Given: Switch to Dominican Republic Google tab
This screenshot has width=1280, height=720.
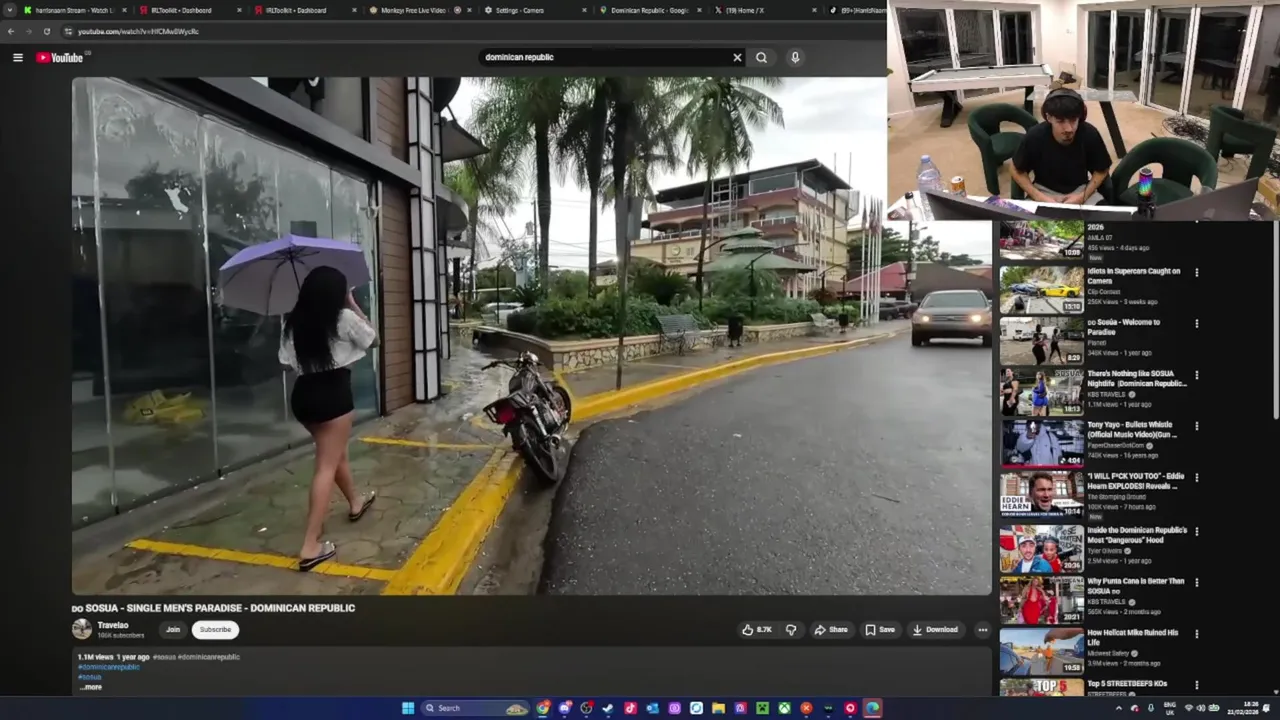Looking at the screenshot, I should pyautogui.click(x=648, y=10).
